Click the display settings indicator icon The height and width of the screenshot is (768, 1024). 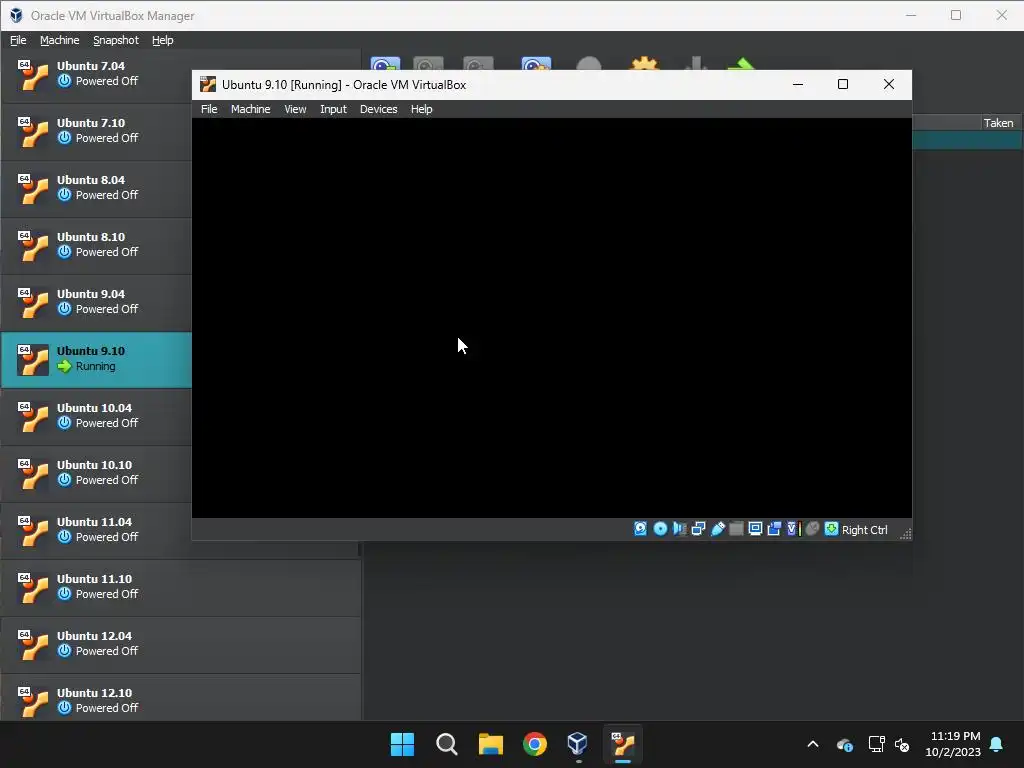755,529
